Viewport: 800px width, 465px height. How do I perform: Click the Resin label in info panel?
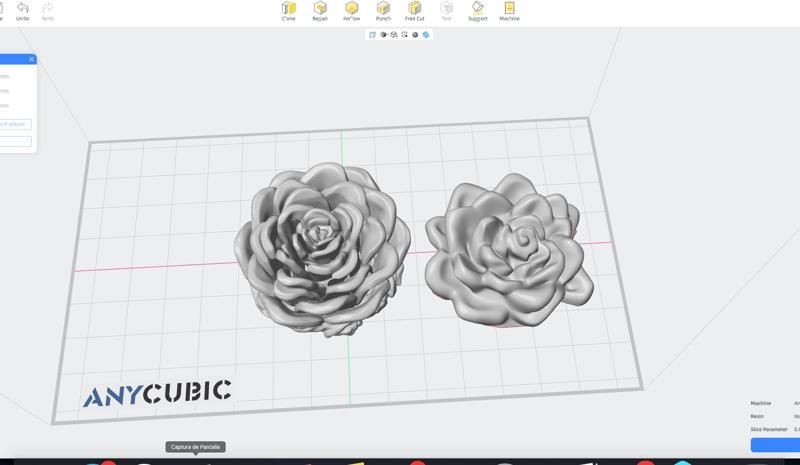click(757, 417)
